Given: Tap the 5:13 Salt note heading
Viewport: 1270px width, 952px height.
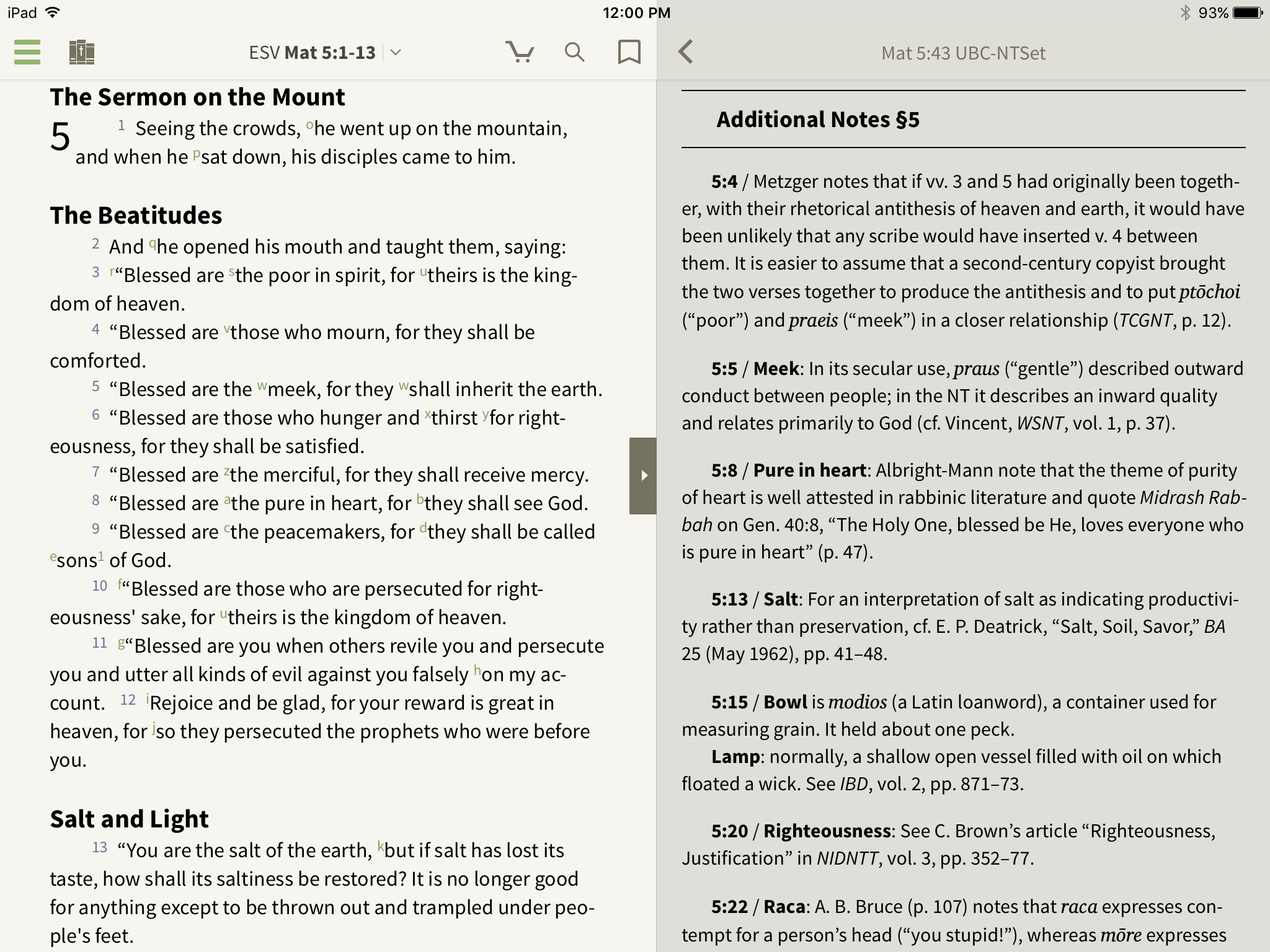Looking at the screenshot, I should click(x=754, y=599).
